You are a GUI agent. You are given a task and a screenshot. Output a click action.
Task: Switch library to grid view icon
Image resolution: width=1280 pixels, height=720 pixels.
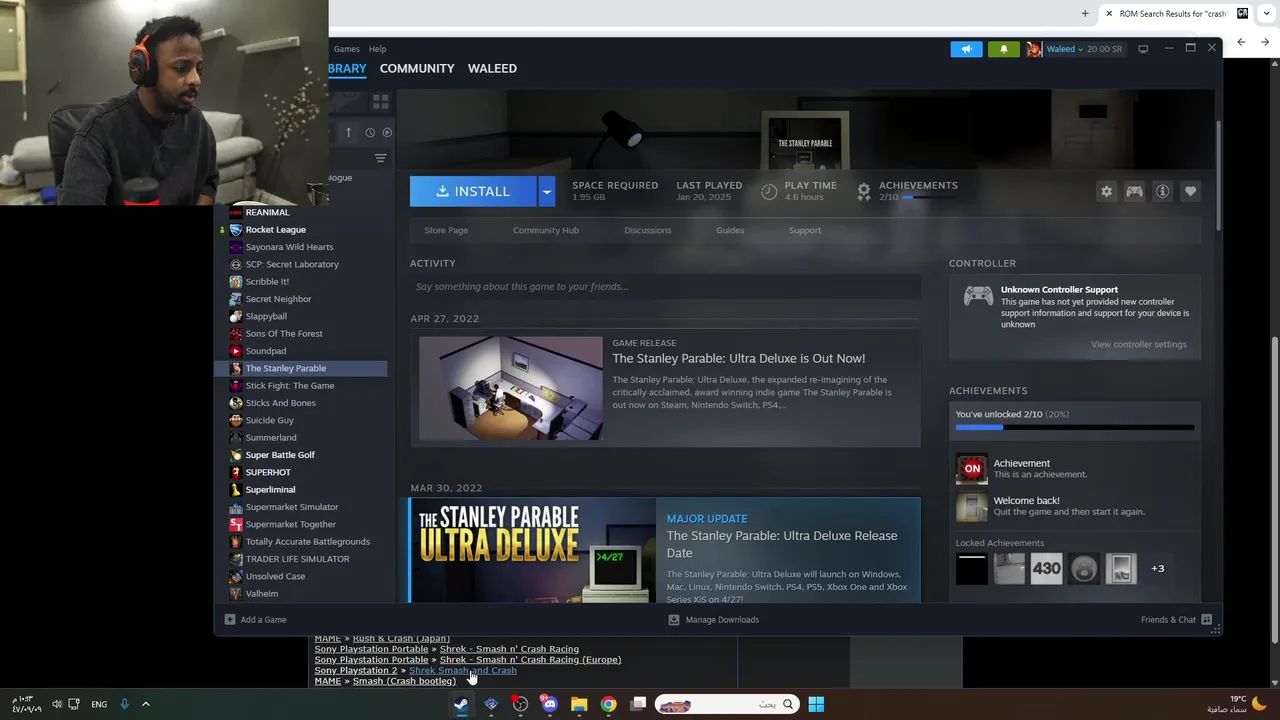pos(380,102)
